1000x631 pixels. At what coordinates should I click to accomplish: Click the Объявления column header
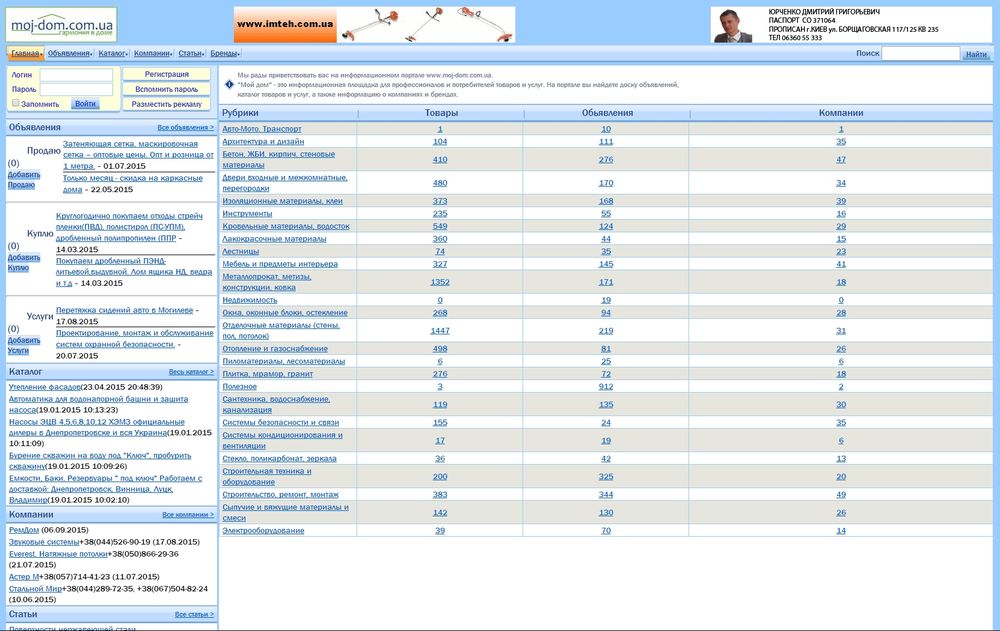click(607, 113)
